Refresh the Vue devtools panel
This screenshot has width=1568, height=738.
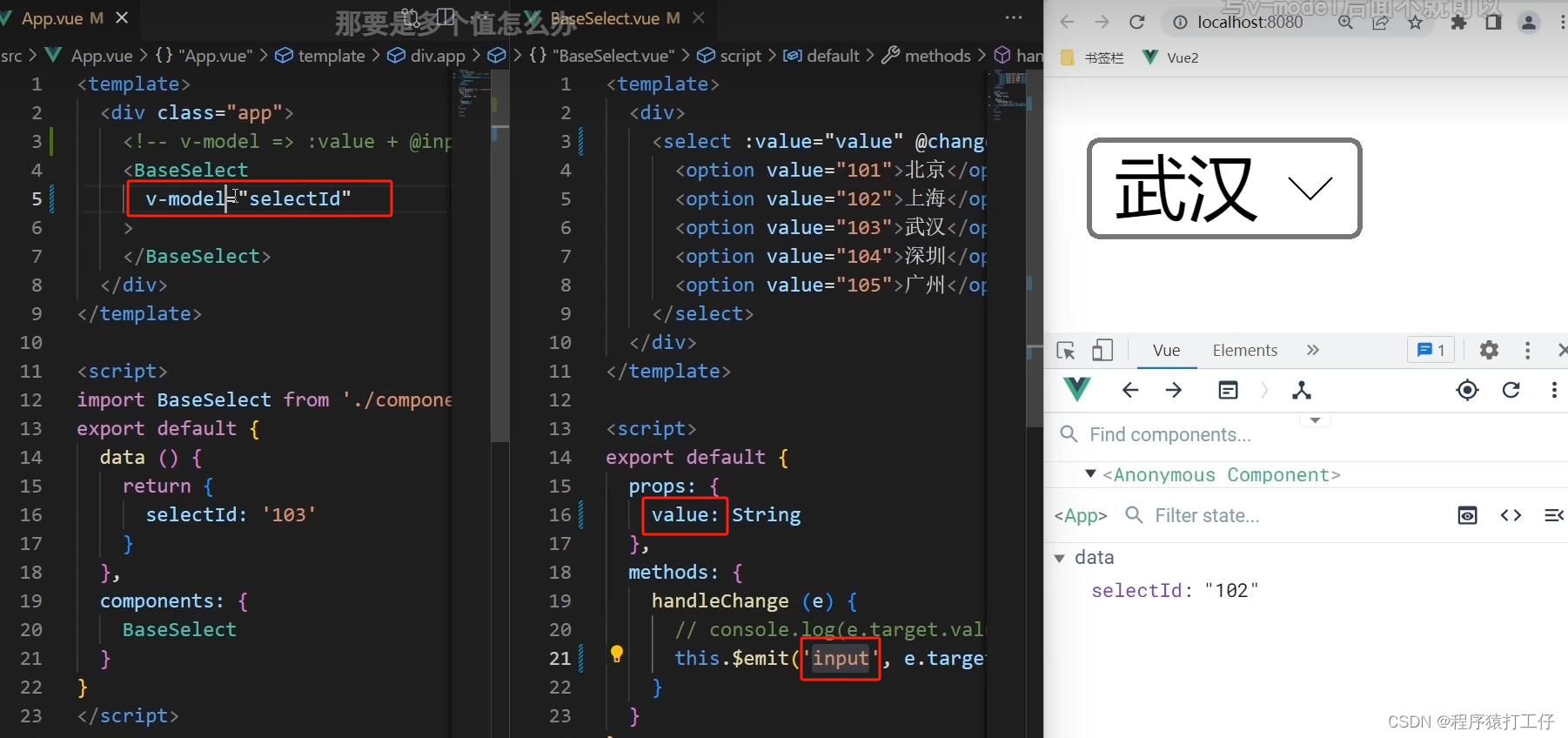point(1511,390)
